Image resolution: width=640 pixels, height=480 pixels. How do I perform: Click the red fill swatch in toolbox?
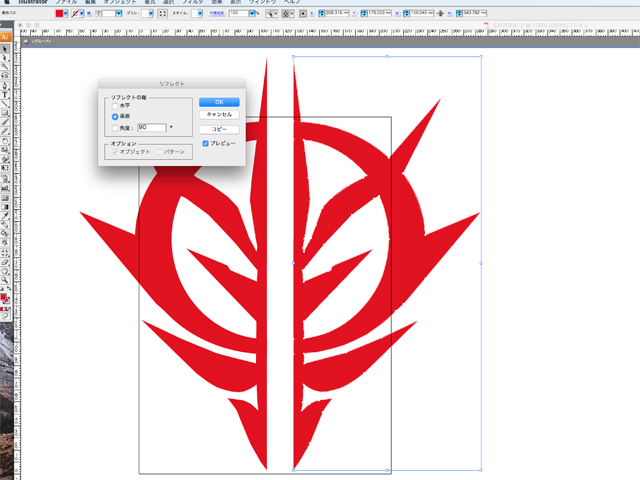click(3, 298)
